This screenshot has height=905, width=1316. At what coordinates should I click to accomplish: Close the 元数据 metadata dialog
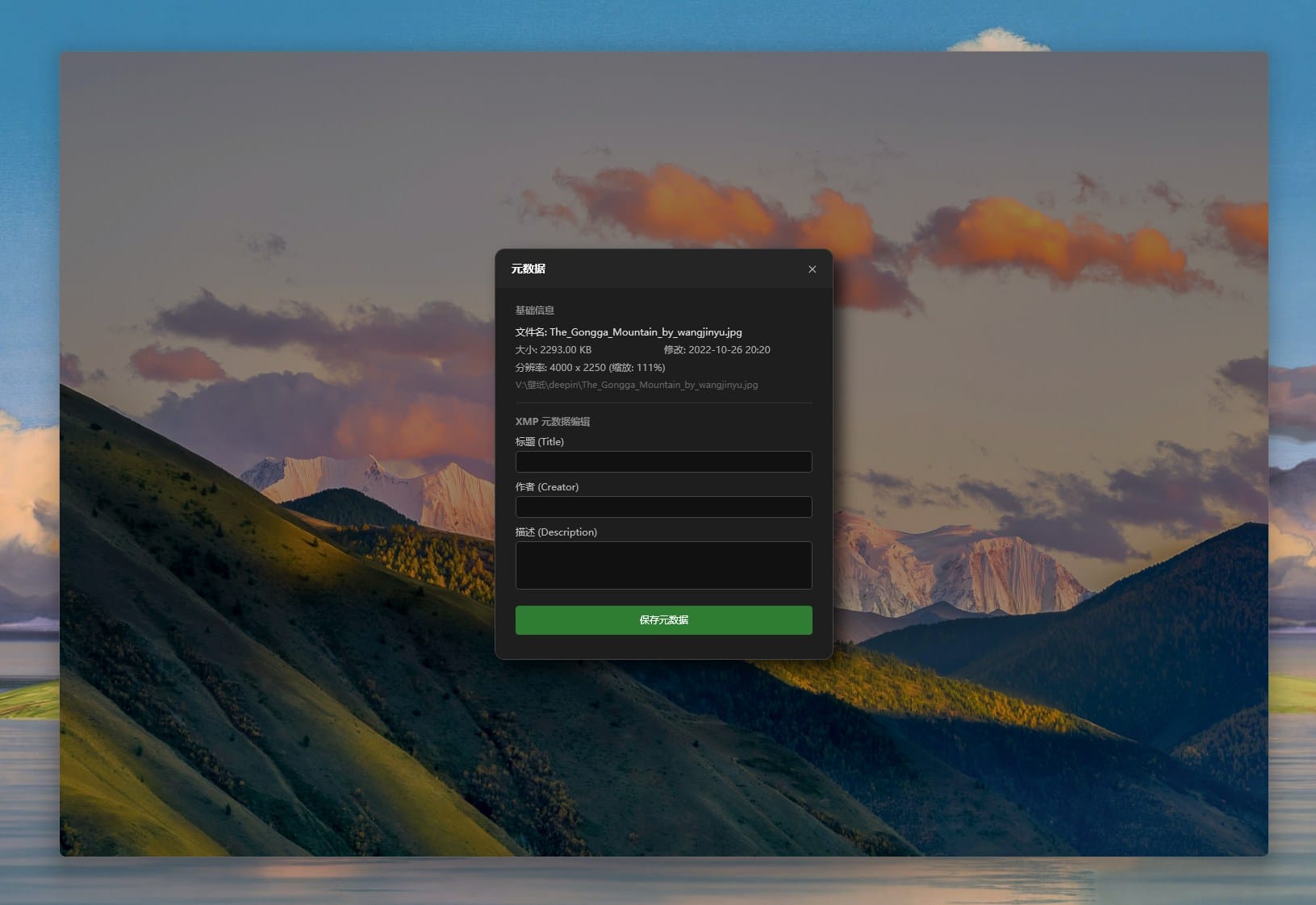(x=812, y=269)
